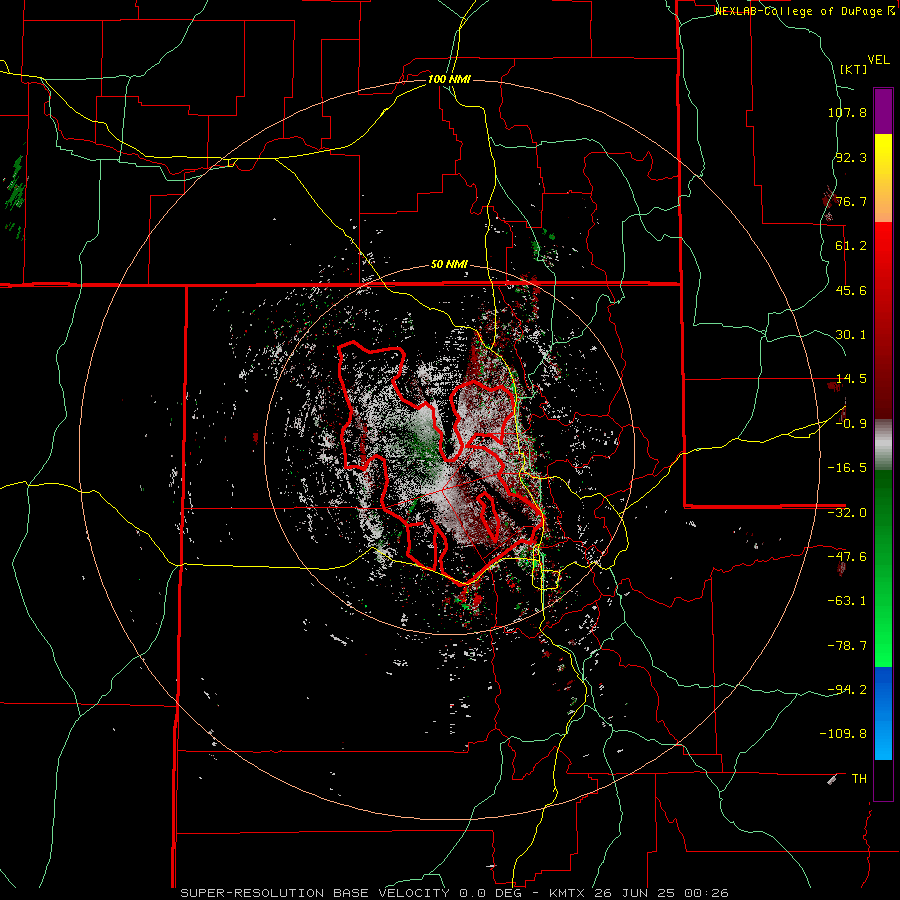900x900 pixels.
Task: Click the -109.8 velocity scale value
Action: point(843,734)
